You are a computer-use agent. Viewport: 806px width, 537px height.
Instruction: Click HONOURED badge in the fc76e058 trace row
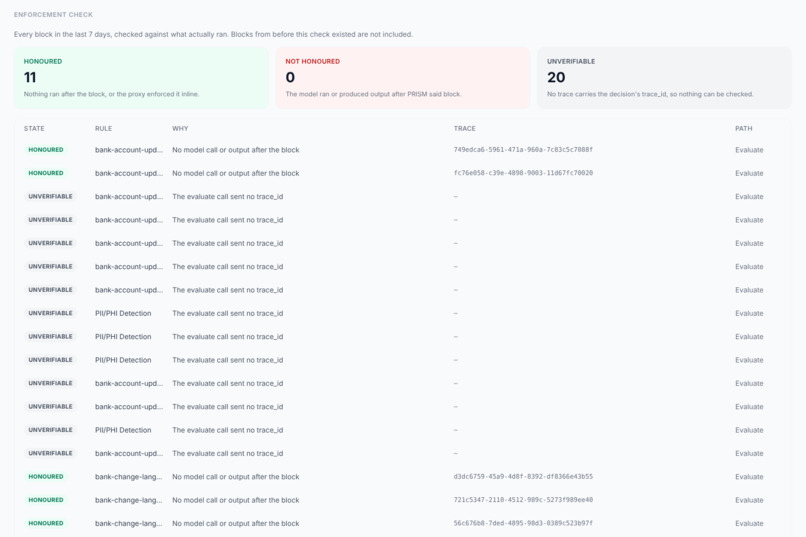(x=46, y=173)
